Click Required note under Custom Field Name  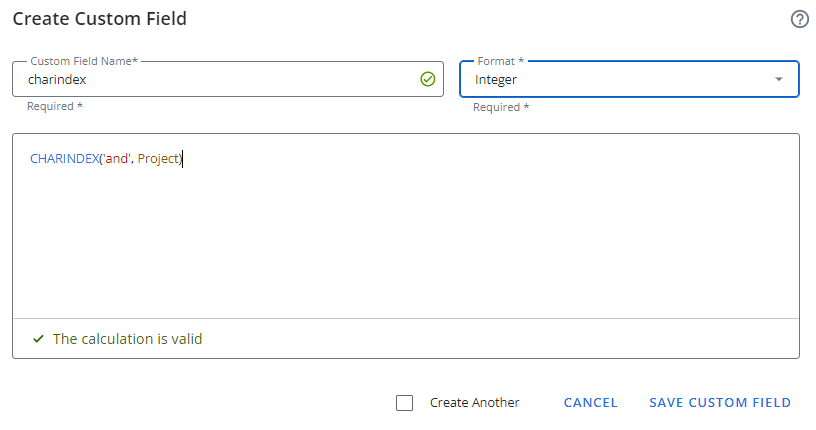click(x=55, y=106)
